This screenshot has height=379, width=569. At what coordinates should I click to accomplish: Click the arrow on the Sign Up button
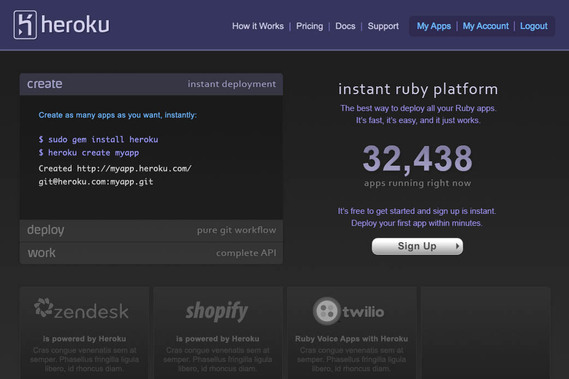(x=457, y=246)
